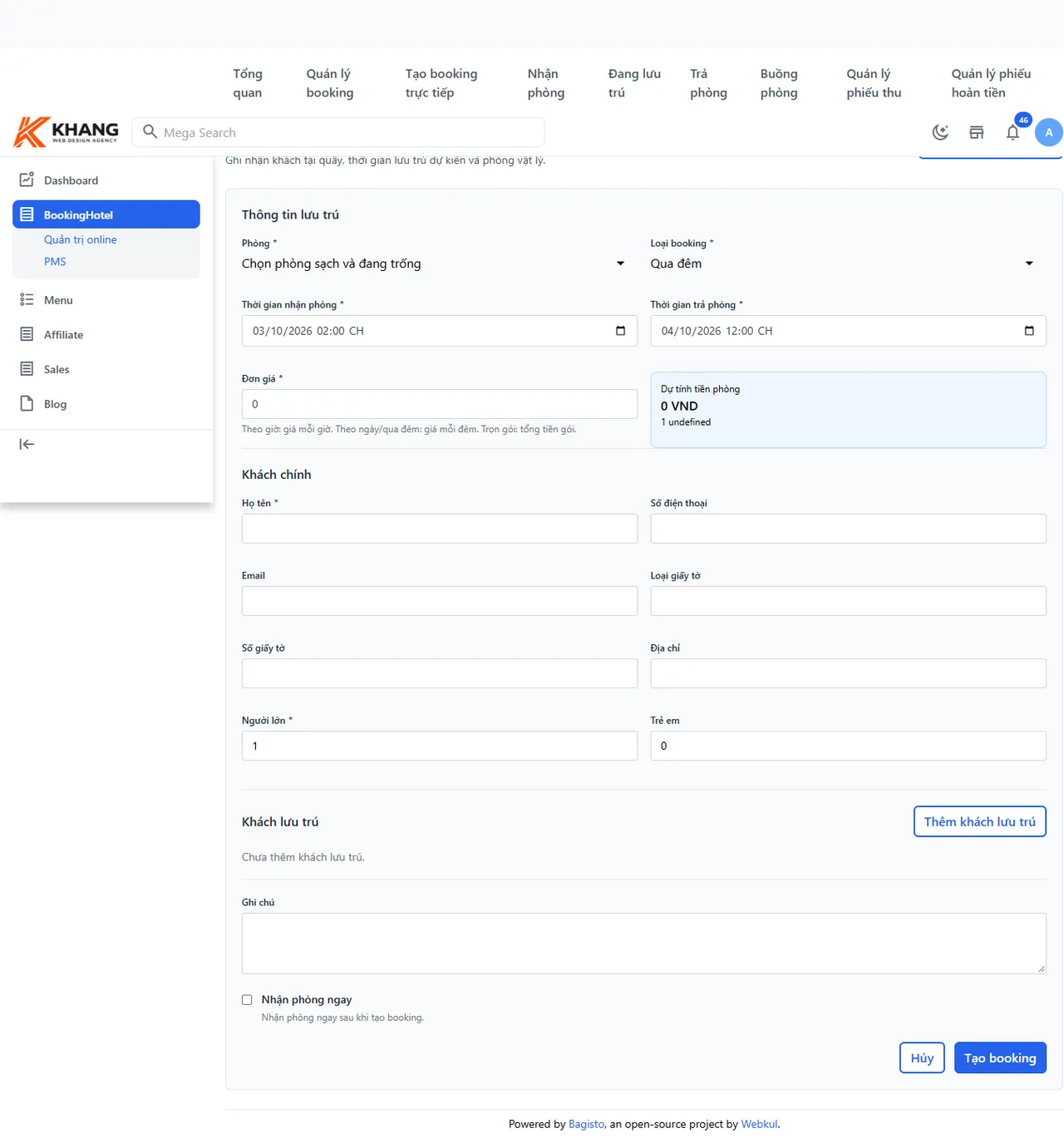Click the 'Hủy' cancel button
The height and width of the screenshot is (1138, 1064).
[x=922, y=1058]
